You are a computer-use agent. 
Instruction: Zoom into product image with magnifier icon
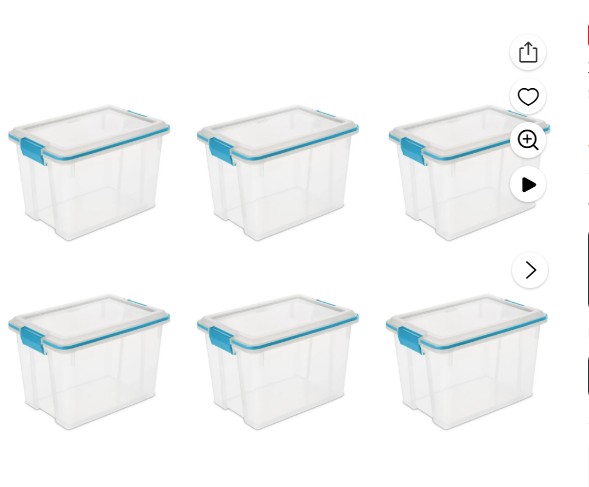click(x=528, y=140)
